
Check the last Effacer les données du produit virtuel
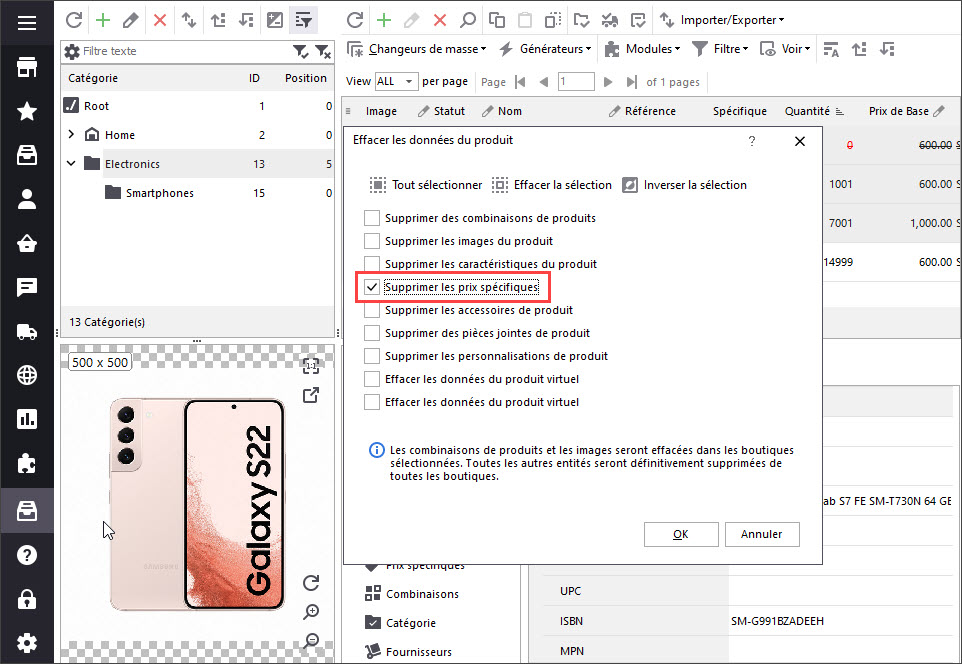coord(372,402)
